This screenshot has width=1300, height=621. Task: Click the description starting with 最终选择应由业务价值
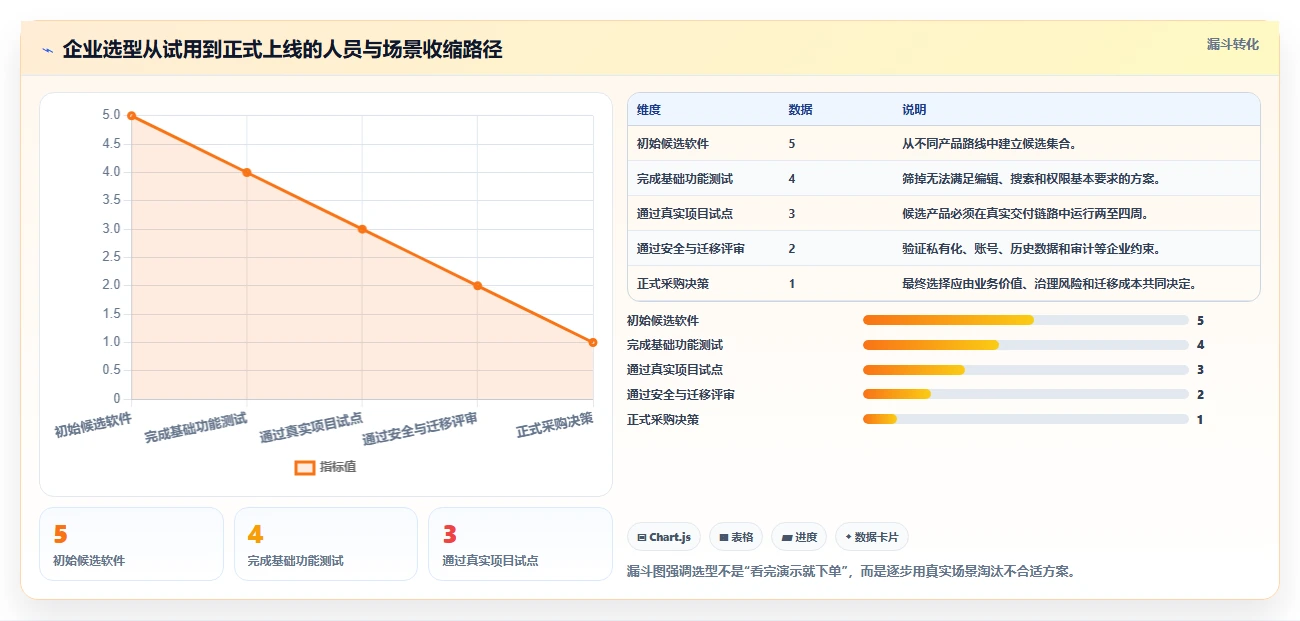[x=1049, y=284]
